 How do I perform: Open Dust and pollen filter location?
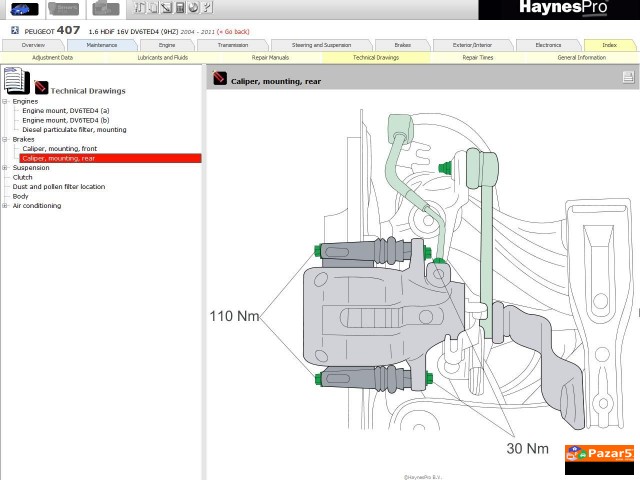pyautogui.click(x=58, y=187)
